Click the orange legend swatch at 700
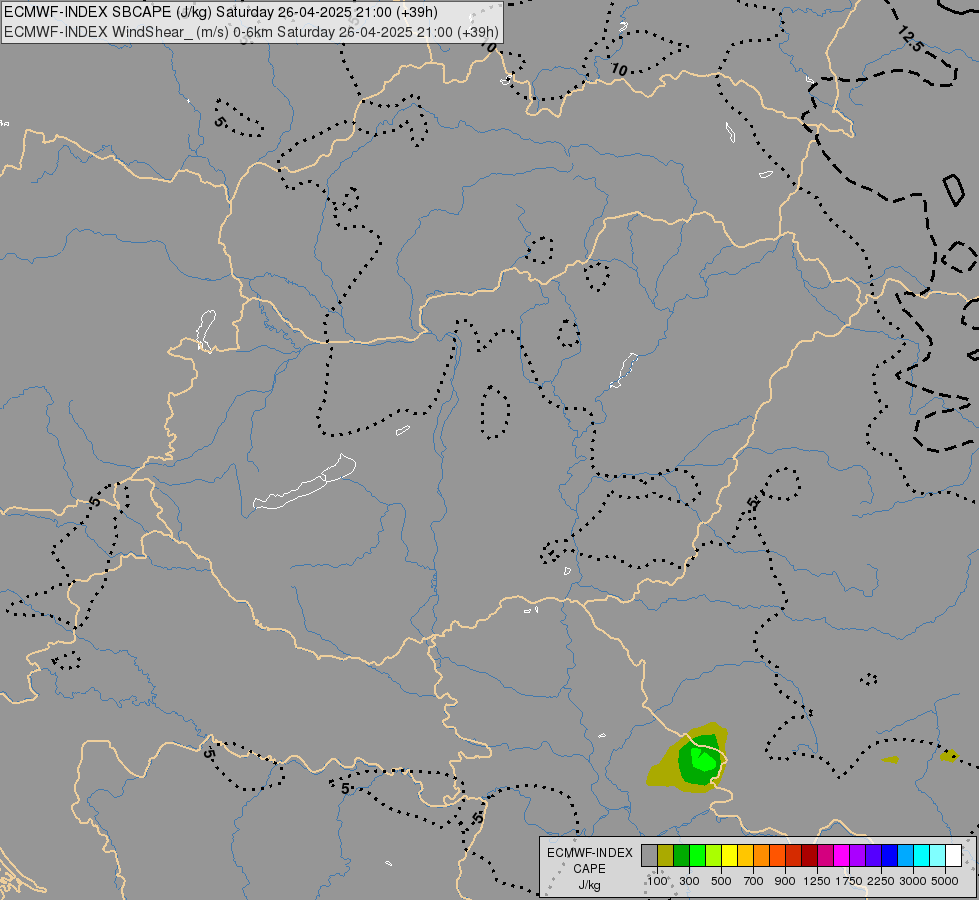Viewport: 979px width, 900px height. point(761,856)
